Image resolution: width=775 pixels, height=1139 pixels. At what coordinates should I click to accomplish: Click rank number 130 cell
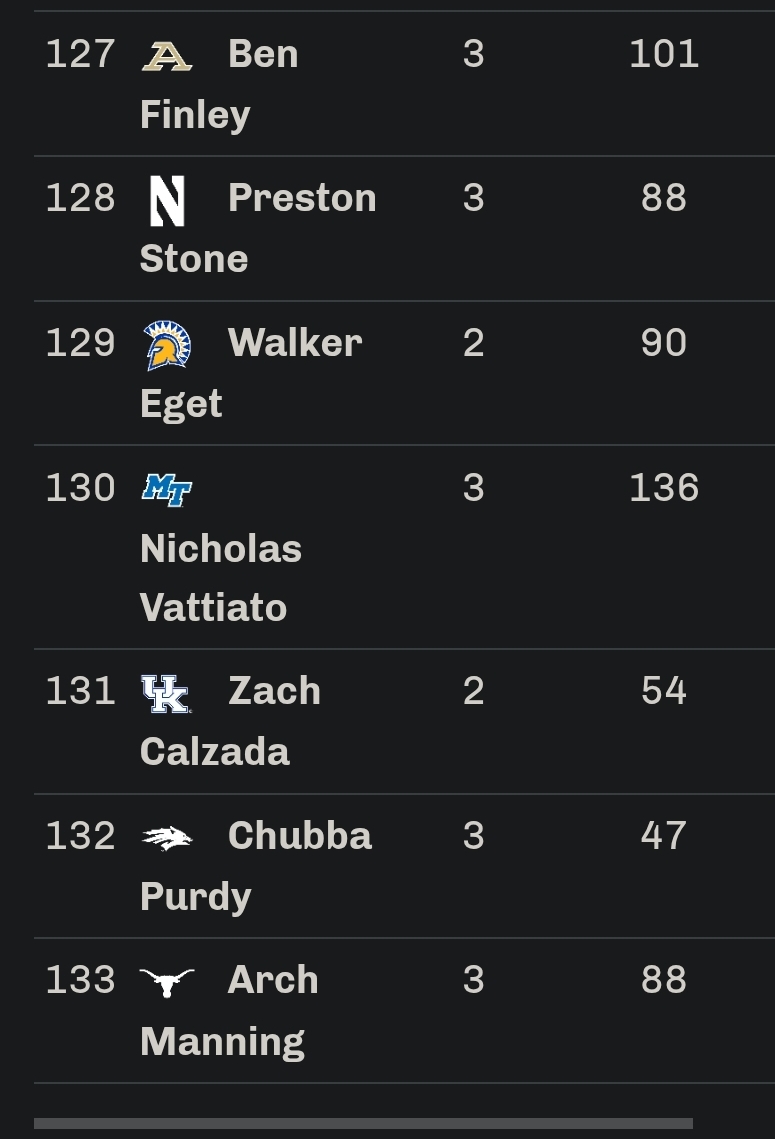(x=81, y=487)
